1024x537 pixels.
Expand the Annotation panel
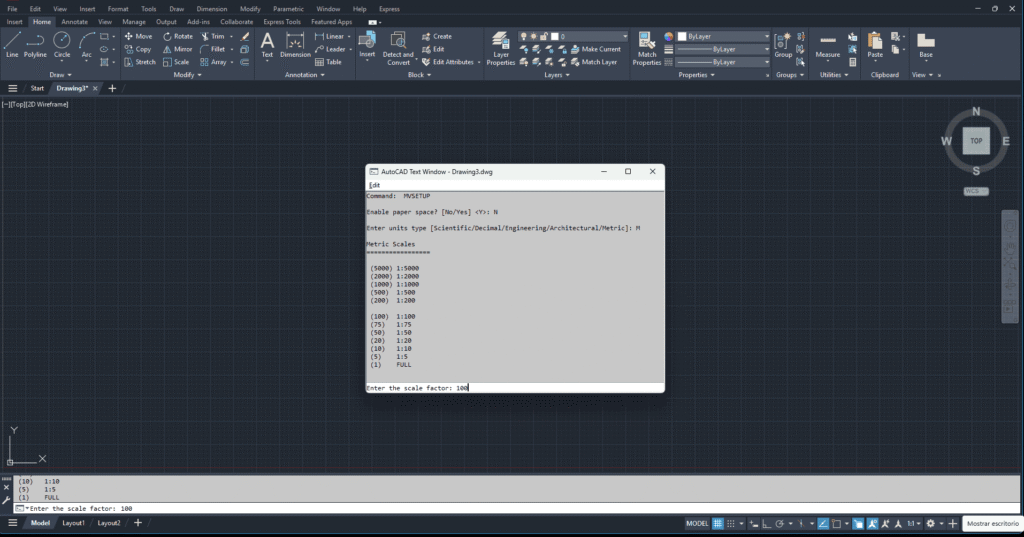pyautogui.click(x=304, y=74)
